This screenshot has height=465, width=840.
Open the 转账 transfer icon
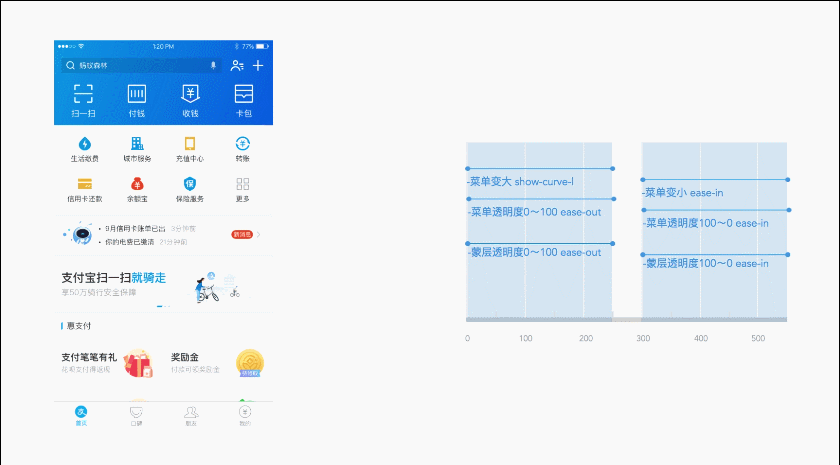pyautogui.click(x=243, y=144)
